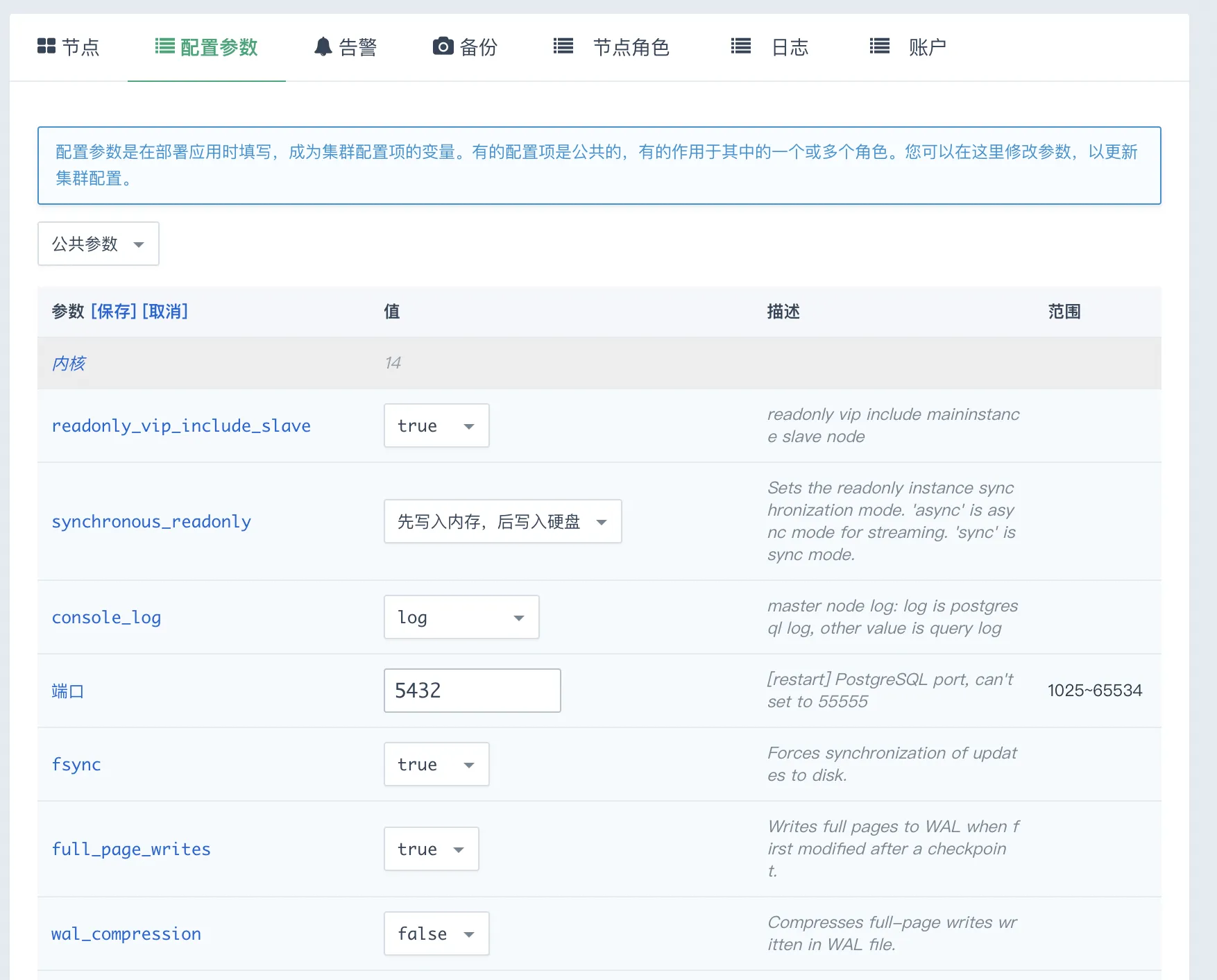Click the 范围 column header
The image size is (1217, 980).
pyautogui.click(x=1064, y=312)
